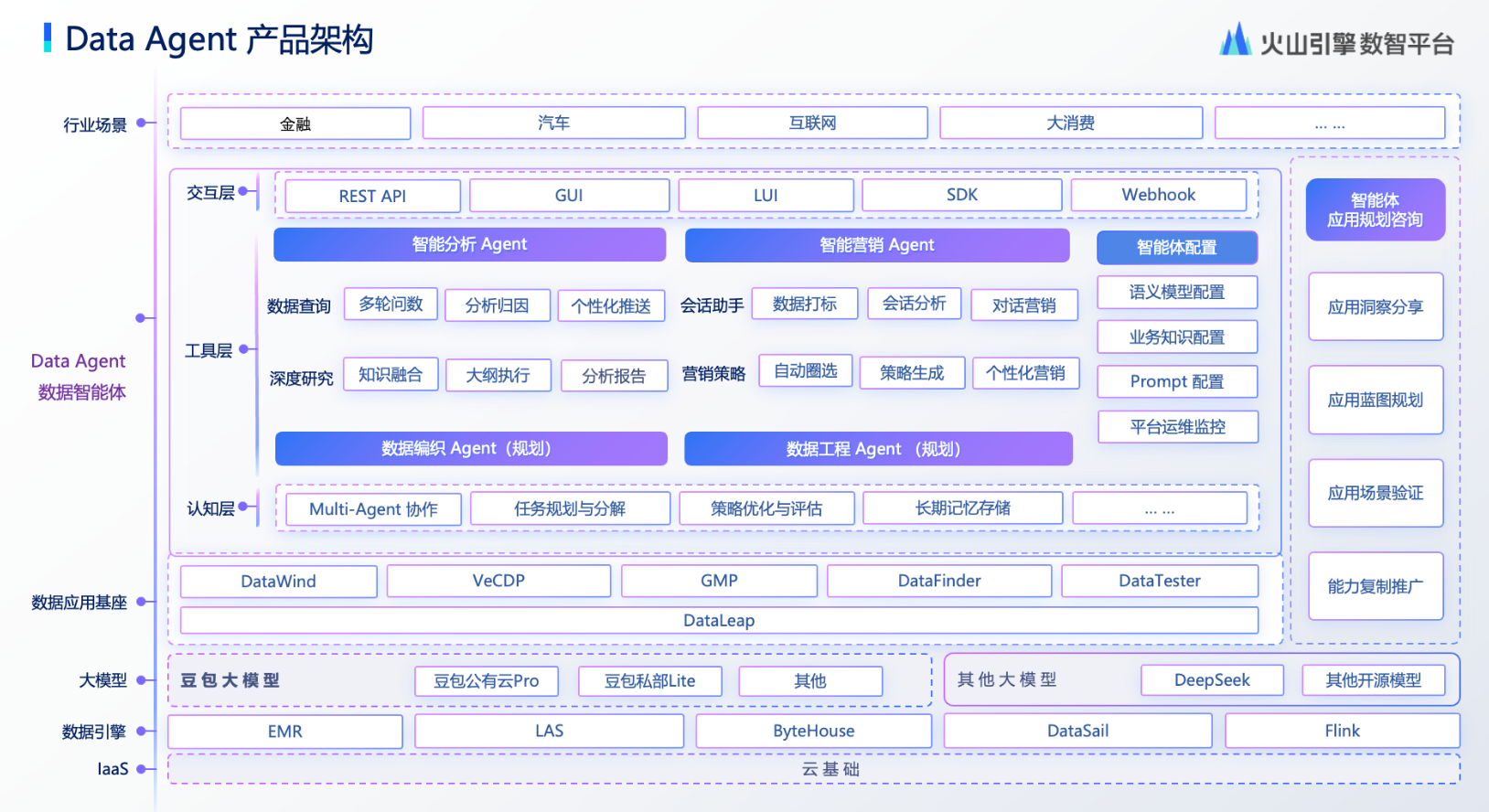1489x812 pixels.
Task: Select the 会话分析 box
Action: [914, 303]
